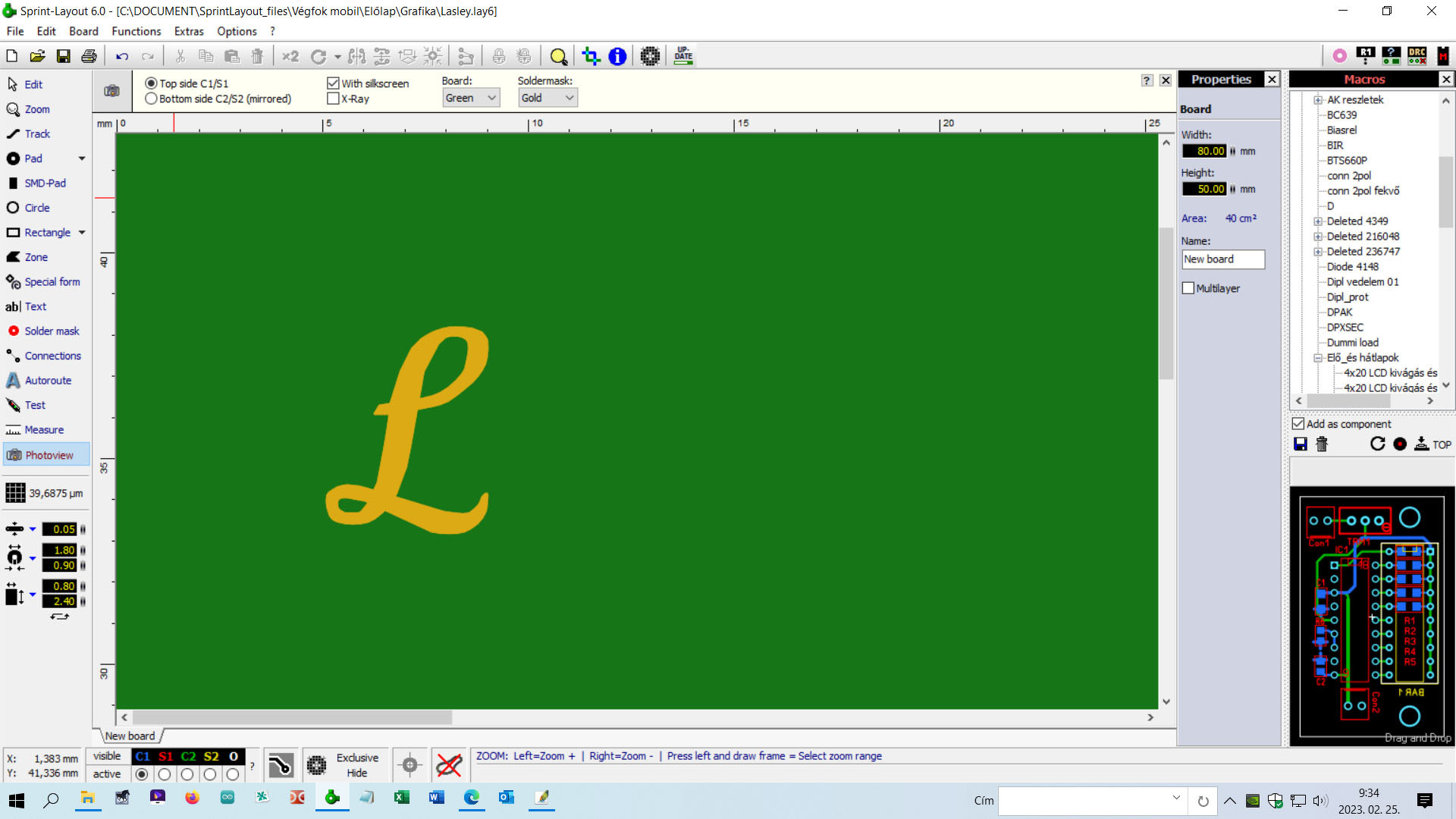Click the Save file toolbar icon
This screenshot has height=819, width=1456.
pos(64,56)
